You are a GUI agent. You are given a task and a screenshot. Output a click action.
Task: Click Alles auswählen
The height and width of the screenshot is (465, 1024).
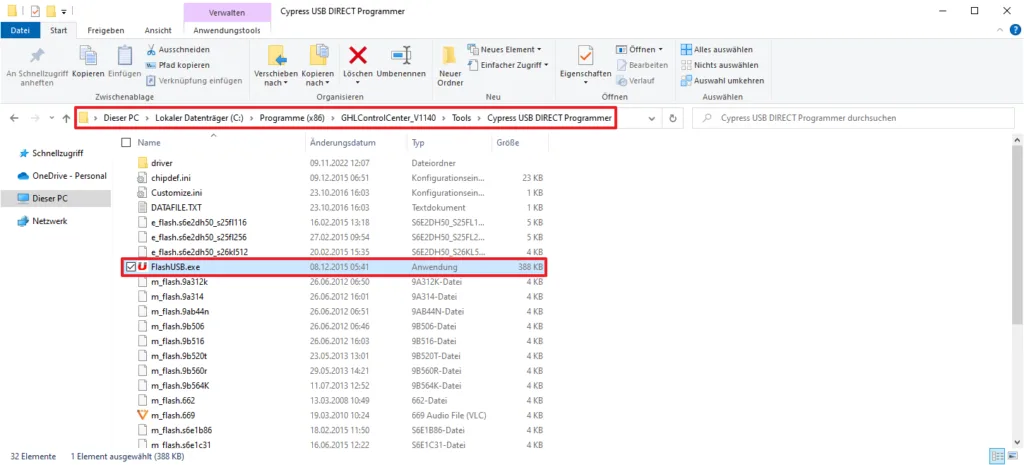click(717, 50)
